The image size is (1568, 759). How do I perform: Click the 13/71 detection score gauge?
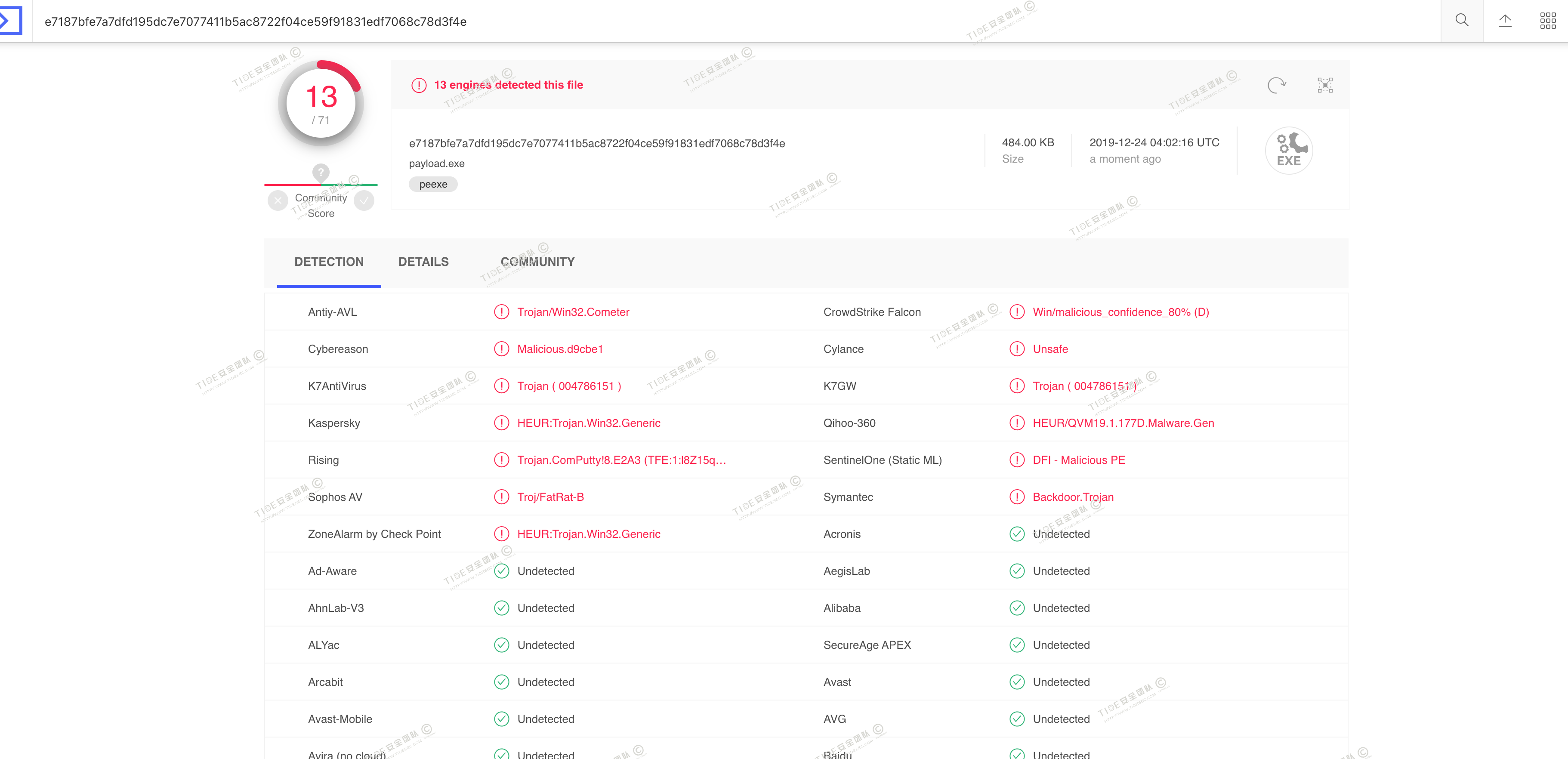coord(321,103)
